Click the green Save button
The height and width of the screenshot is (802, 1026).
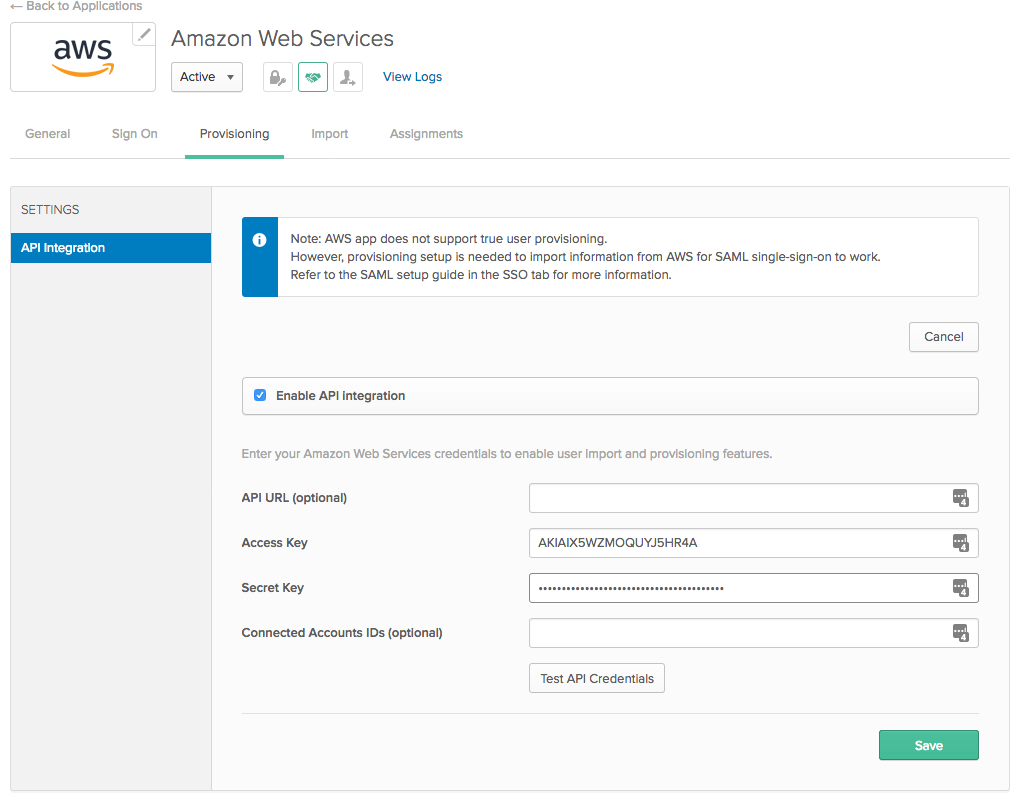(x=929, y=745)
